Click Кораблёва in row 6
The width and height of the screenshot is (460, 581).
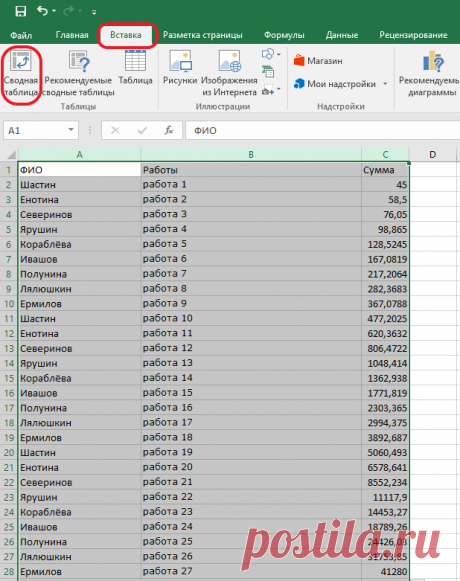pos(79,244)
